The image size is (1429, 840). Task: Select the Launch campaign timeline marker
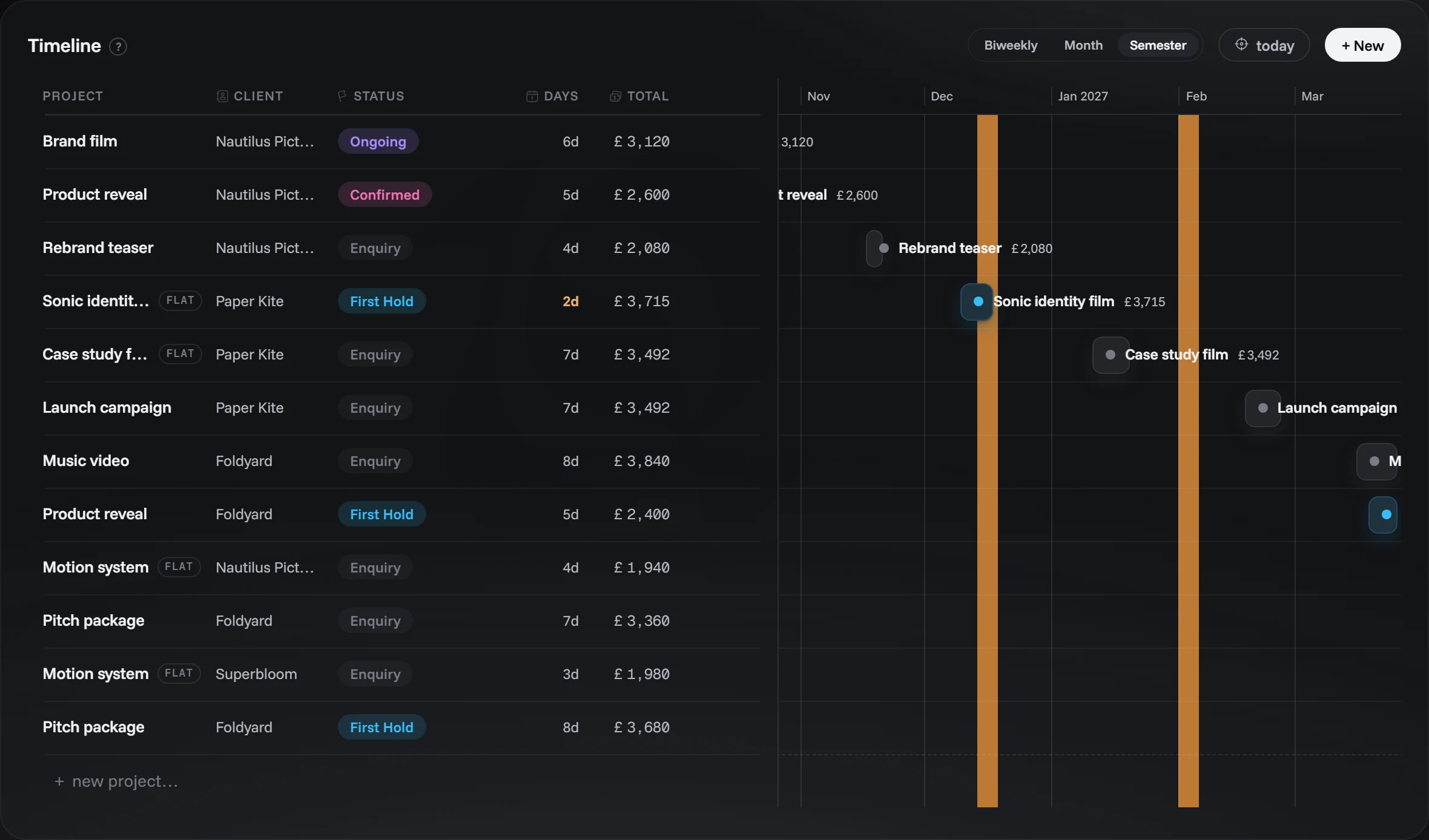(1262, 408)
